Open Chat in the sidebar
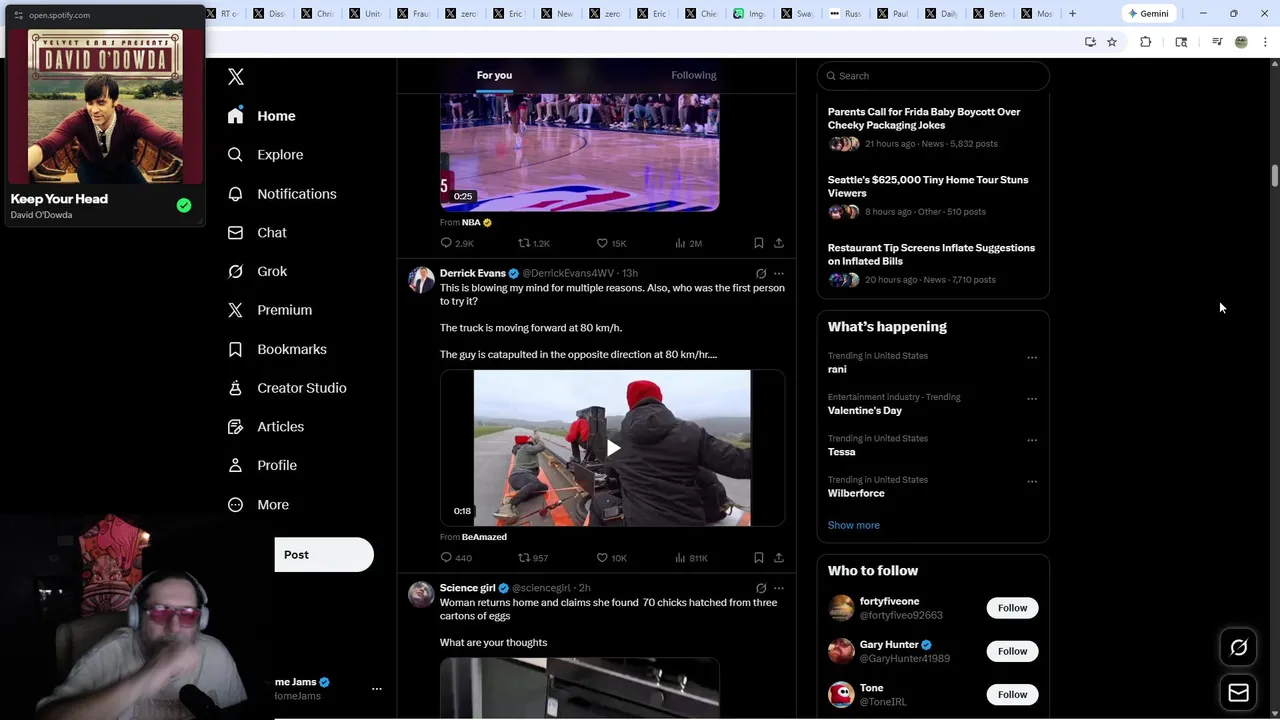 coord(257,232)
